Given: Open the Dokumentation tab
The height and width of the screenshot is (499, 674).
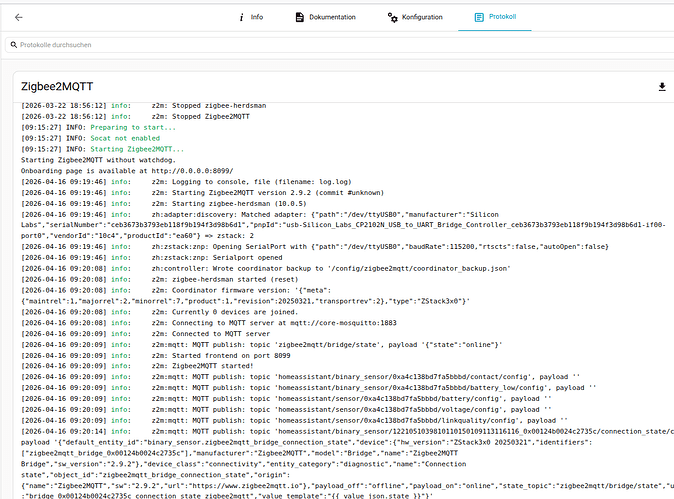Looking at the screenshot, I should point(326,17).
